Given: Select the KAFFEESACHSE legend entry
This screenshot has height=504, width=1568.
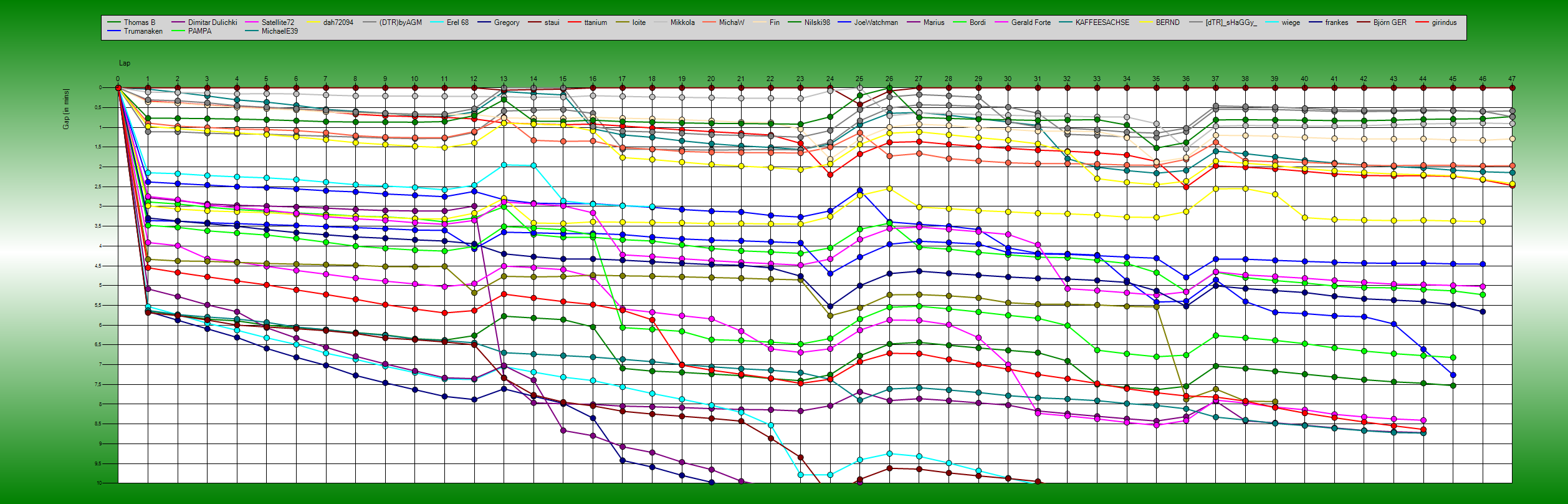Looking at the screenshot, I should click(1102, 22).
